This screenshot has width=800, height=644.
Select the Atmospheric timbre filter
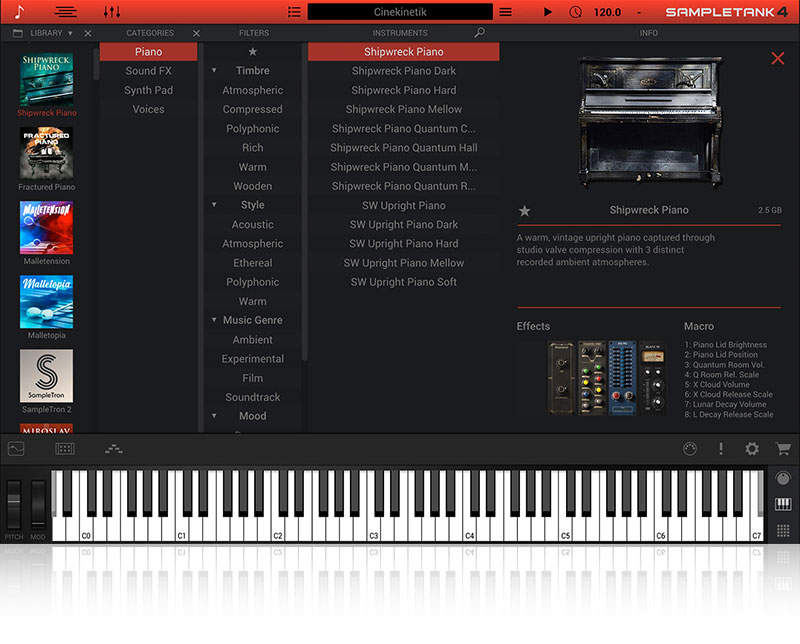pyautogui.click(x=252, y=90)
